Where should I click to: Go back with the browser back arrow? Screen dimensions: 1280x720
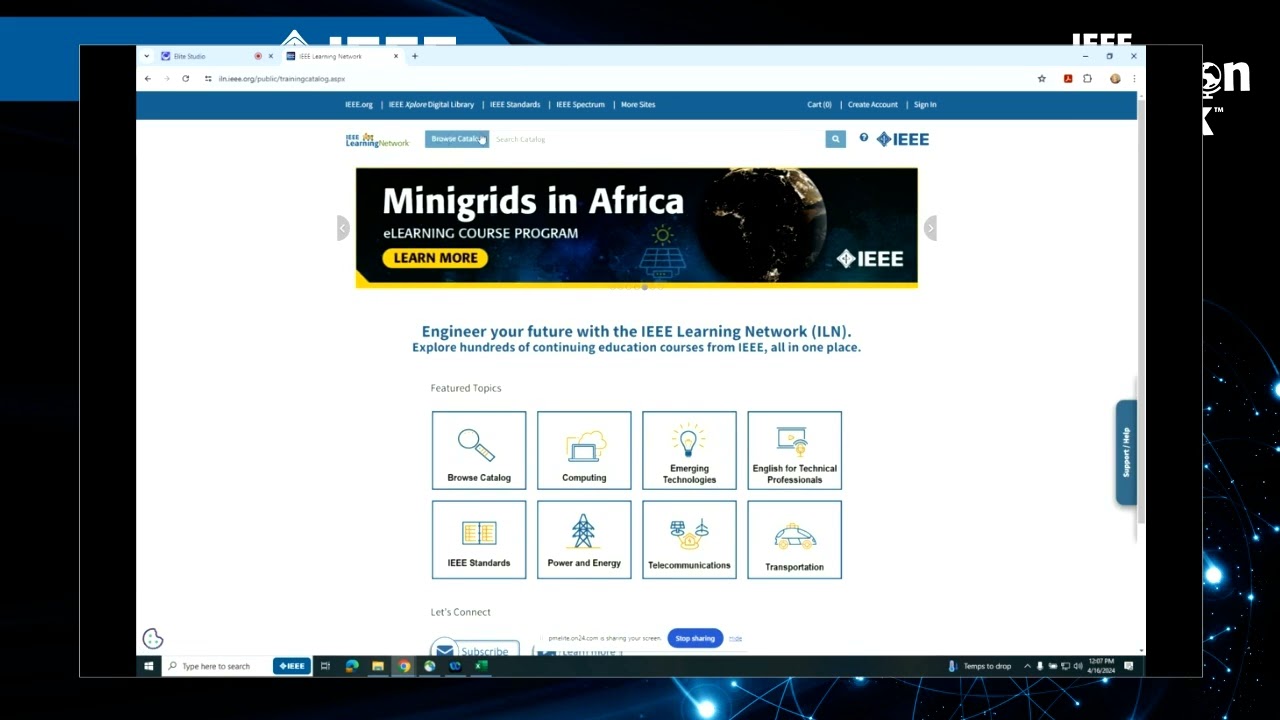click(x=148, y=78)
